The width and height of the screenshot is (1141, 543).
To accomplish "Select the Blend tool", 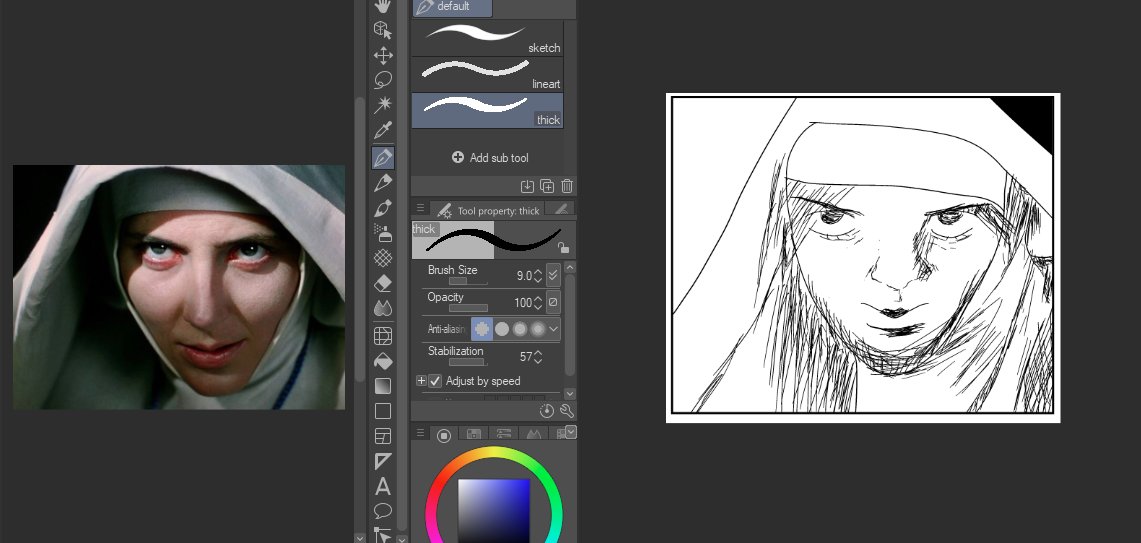I will (x=383, y=309).
